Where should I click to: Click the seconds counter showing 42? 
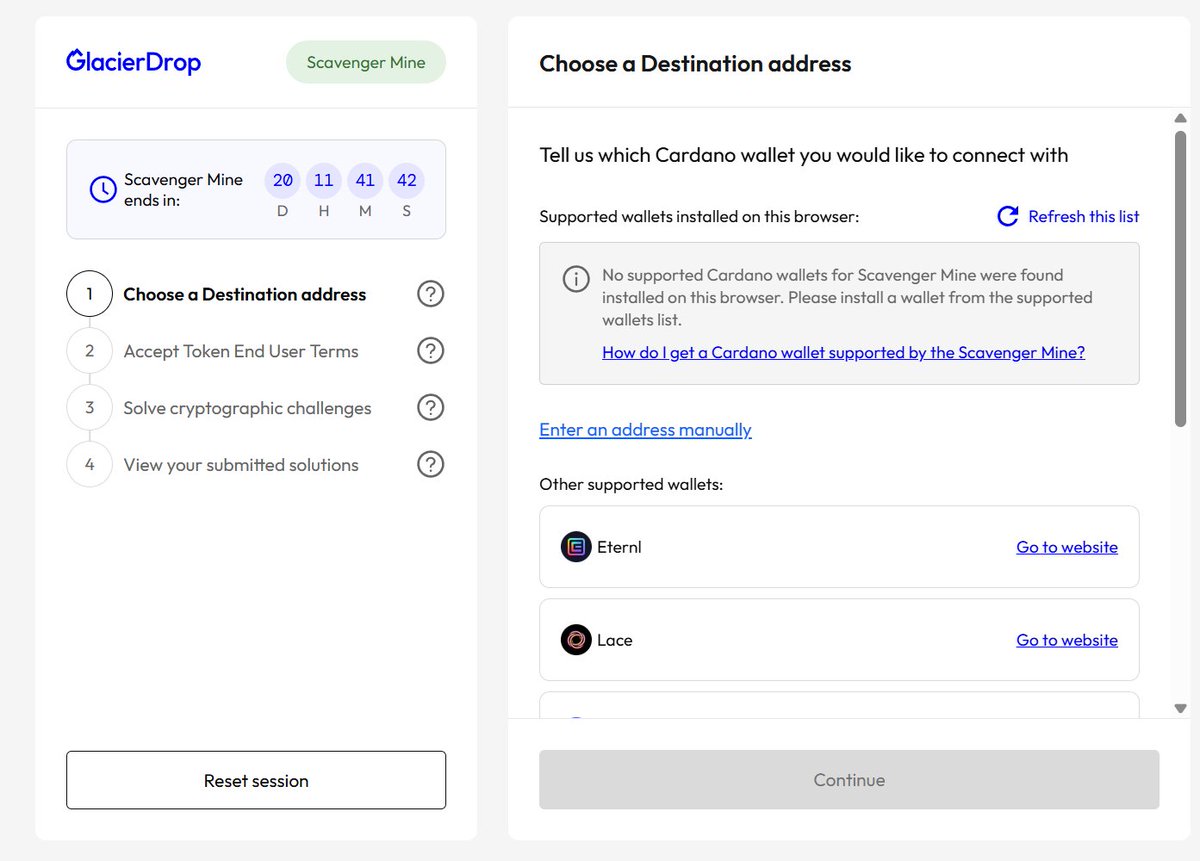coord(406,181)
